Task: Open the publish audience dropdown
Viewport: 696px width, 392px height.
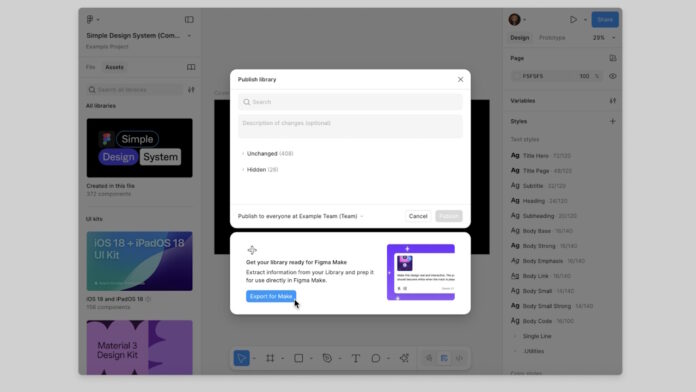Action: pos(301,216)
